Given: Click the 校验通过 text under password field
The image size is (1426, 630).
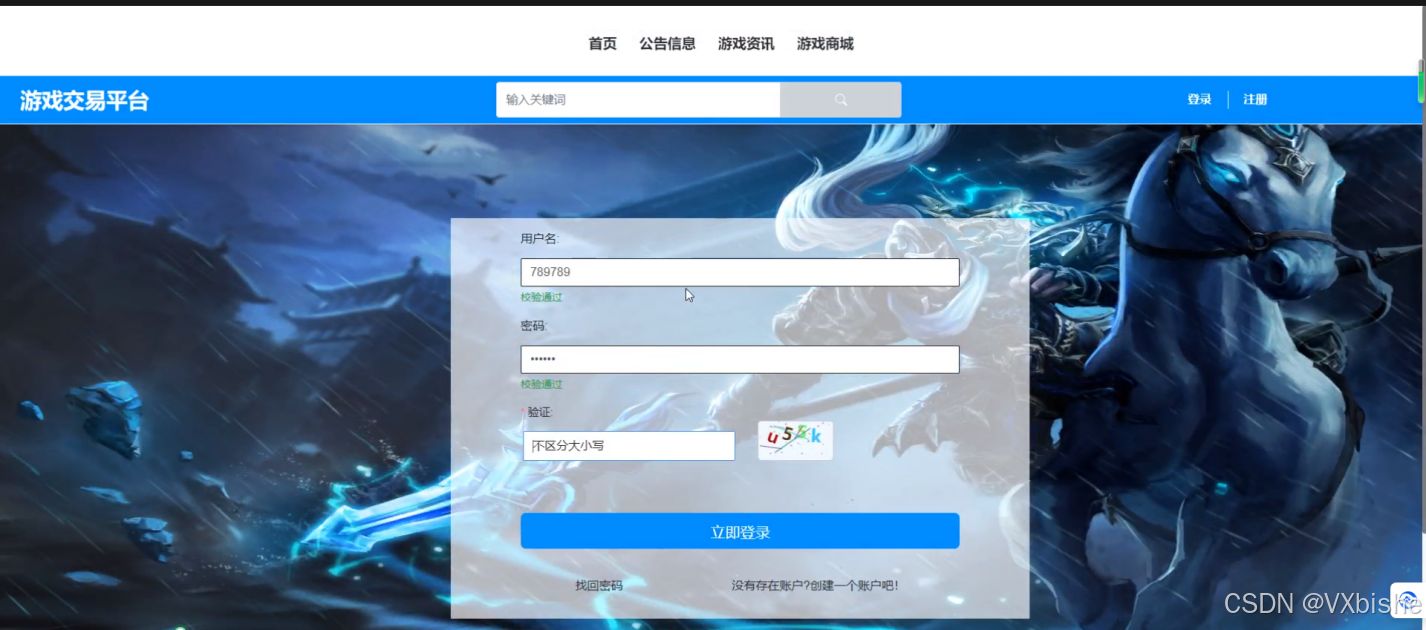Looking at the screenshot, I should pyautogui.click(x=541, y=384).
